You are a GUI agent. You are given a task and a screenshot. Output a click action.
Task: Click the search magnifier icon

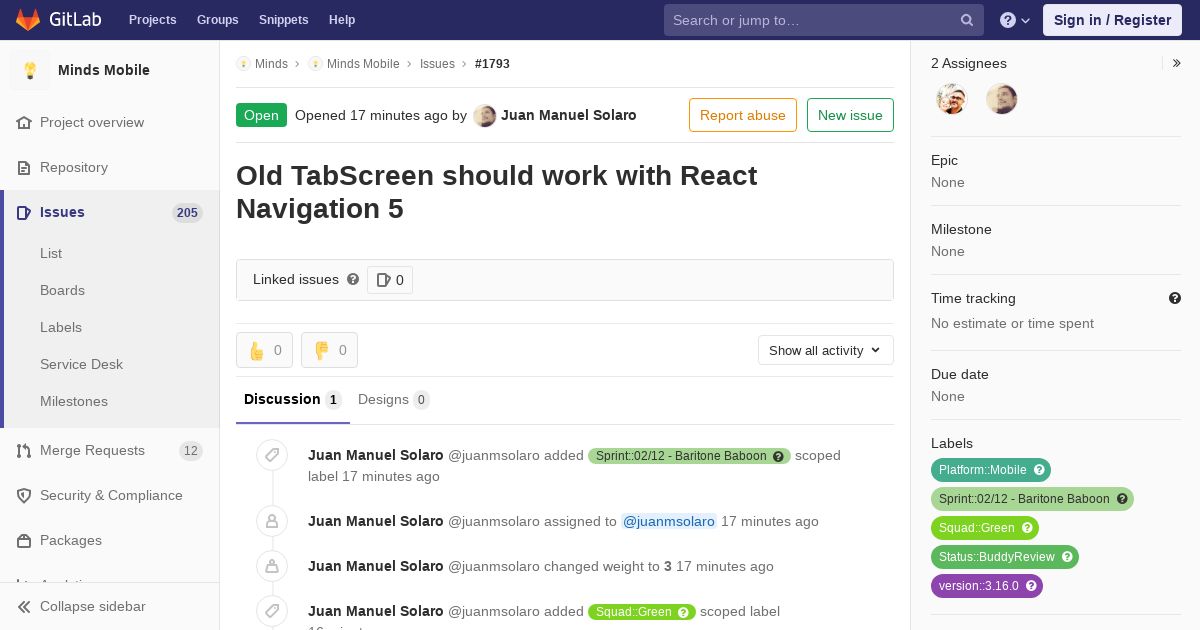(x=967, y=20)
